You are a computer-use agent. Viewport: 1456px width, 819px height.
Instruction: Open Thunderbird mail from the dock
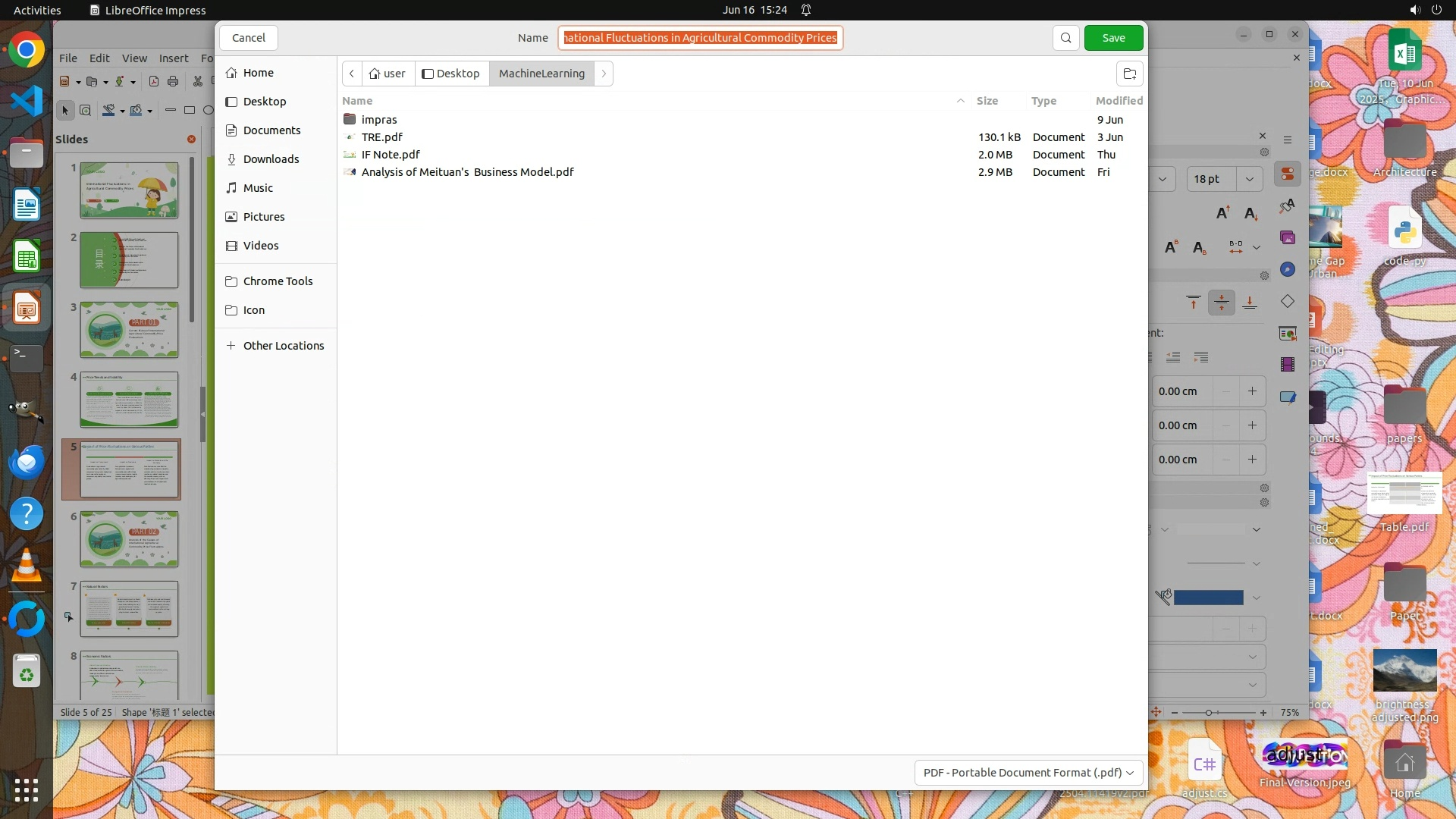coord(27,462)
